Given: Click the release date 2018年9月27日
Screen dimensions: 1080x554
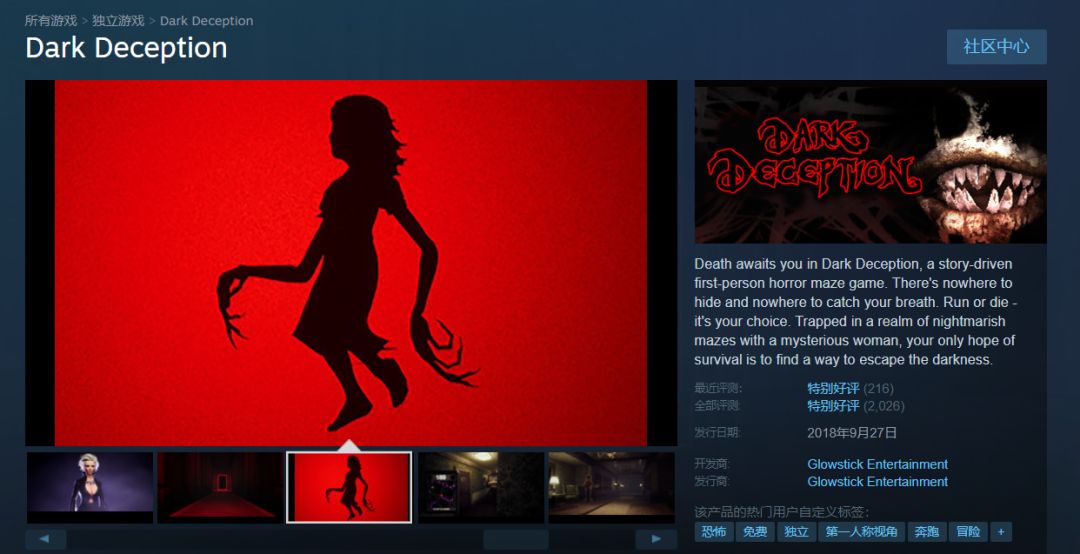Looking at the screenshot, I should 852,433.
